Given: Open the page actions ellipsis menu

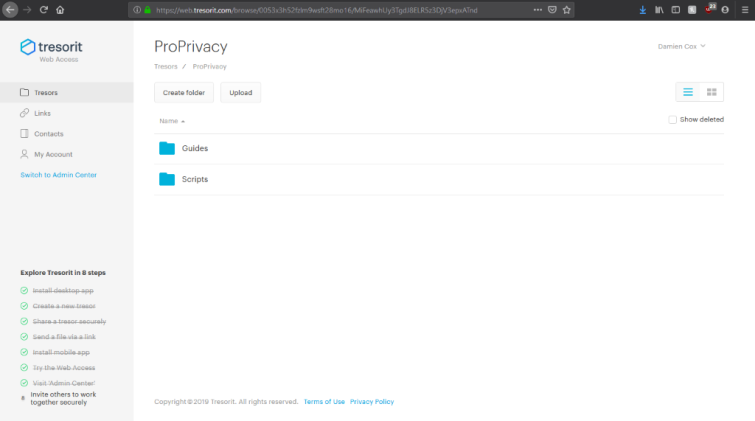Looking at the screenshot, I should pyautogui.click(x=537, y=10).
